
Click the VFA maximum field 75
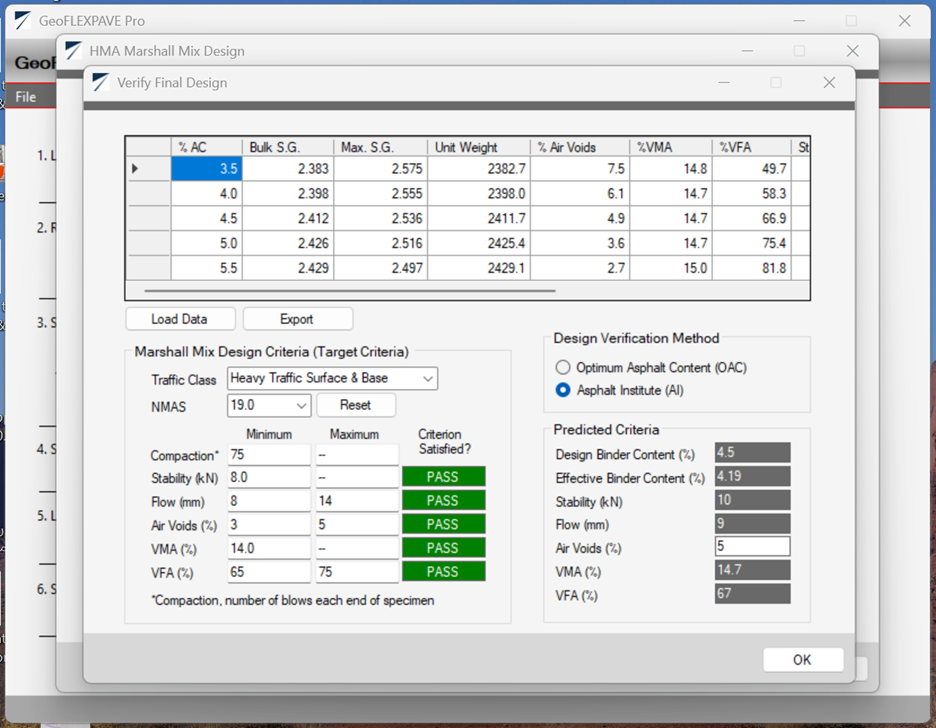click(357, 572)
